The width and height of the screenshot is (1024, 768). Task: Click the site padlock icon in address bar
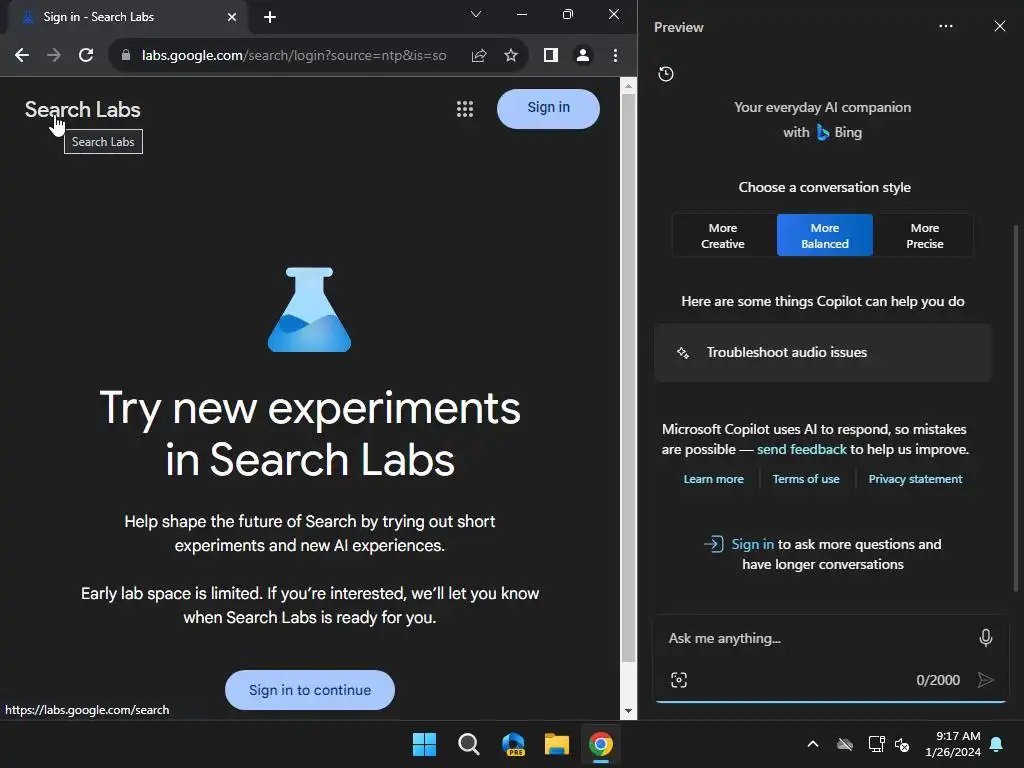(x=126, y=56)
